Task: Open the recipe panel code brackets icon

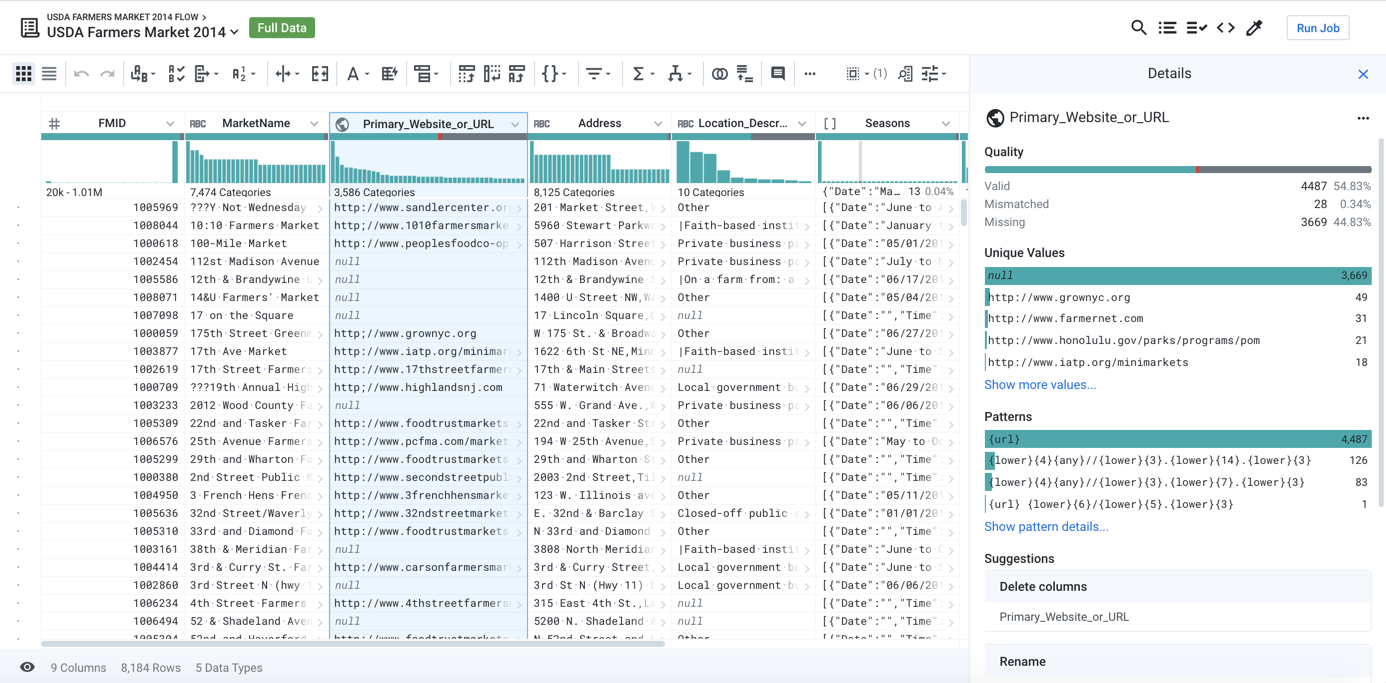Action: pyautogui.click(x=1226, y=28)
